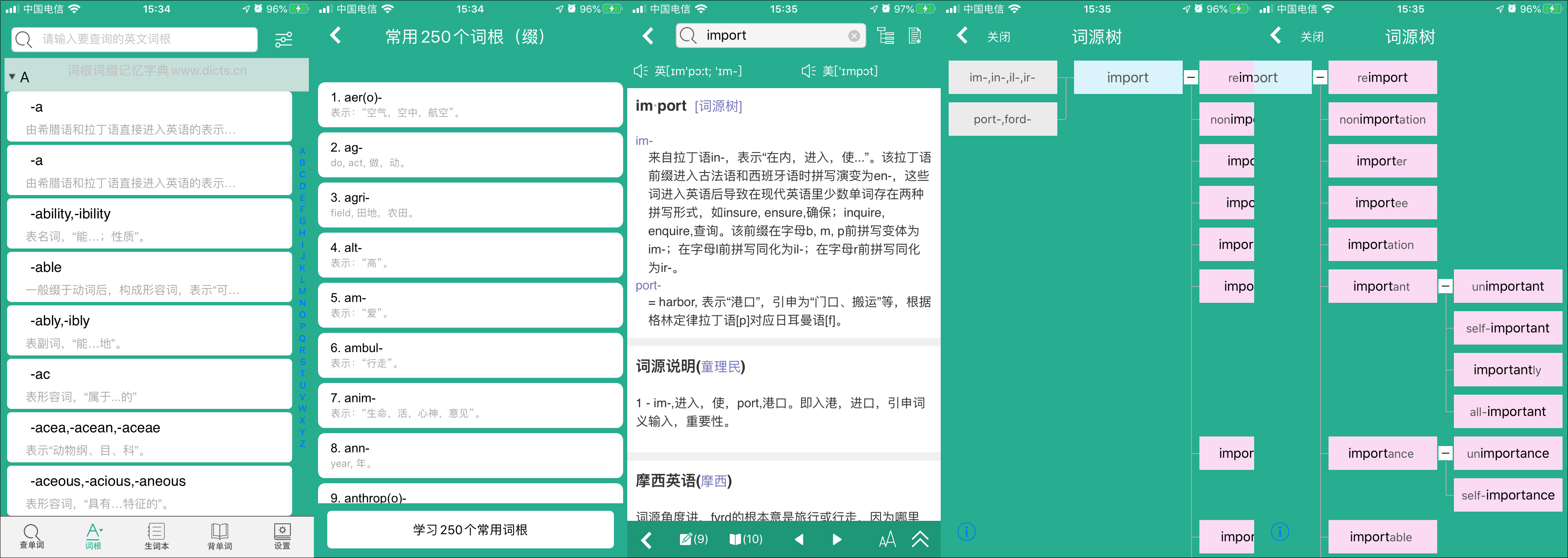This screenshot has width=1568, height=558.
Task: Collapse the importance branch minus box
Action: 1445,453
